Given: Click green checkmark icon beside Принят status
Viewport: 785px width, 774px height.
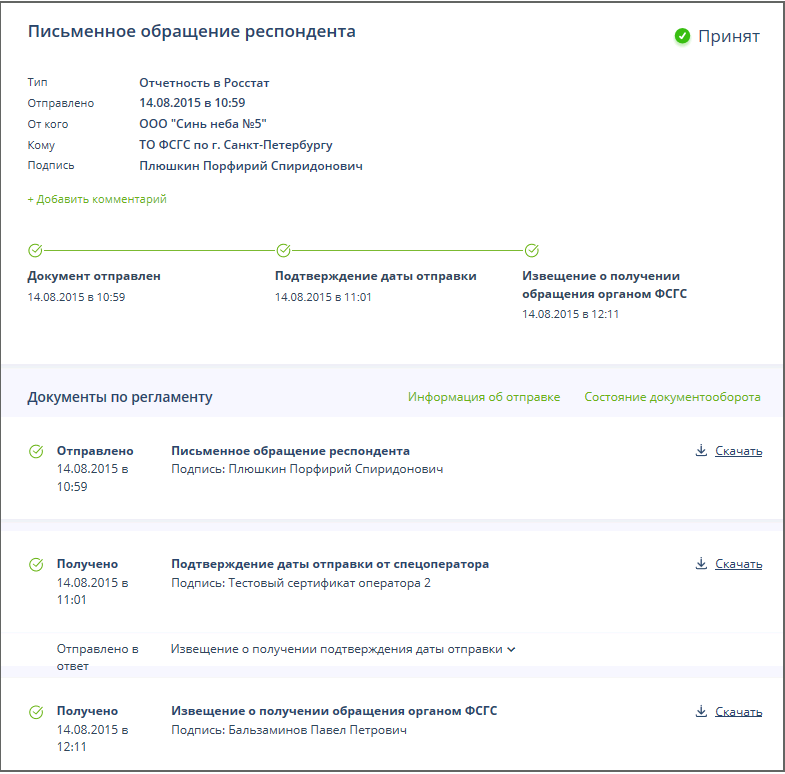Looking at the screenshot, I should (x=682, y=37).
